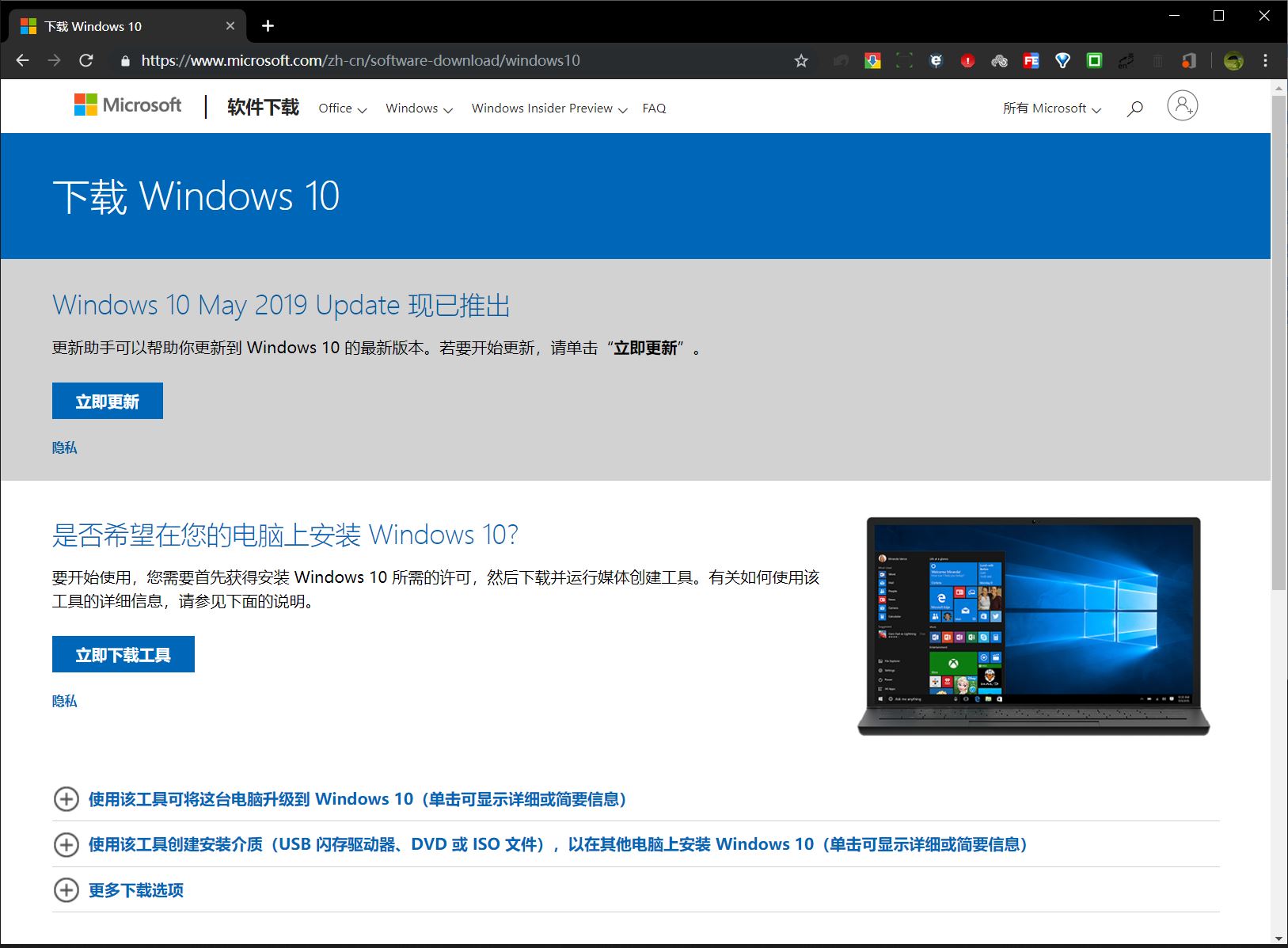Click the Microsoft logo

[127, 105]
